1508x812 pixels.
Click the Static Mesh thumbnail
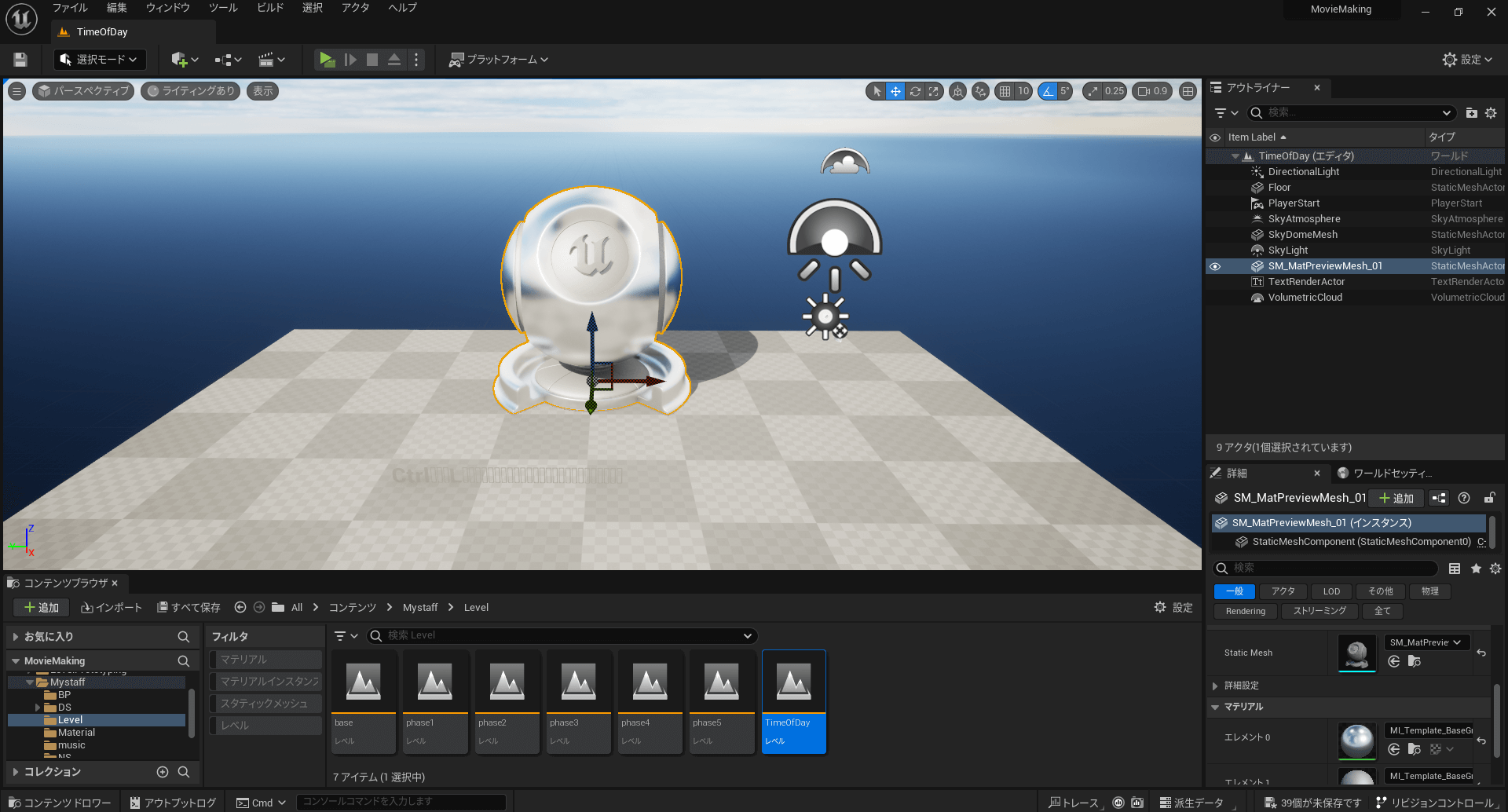pos(1356,653)
